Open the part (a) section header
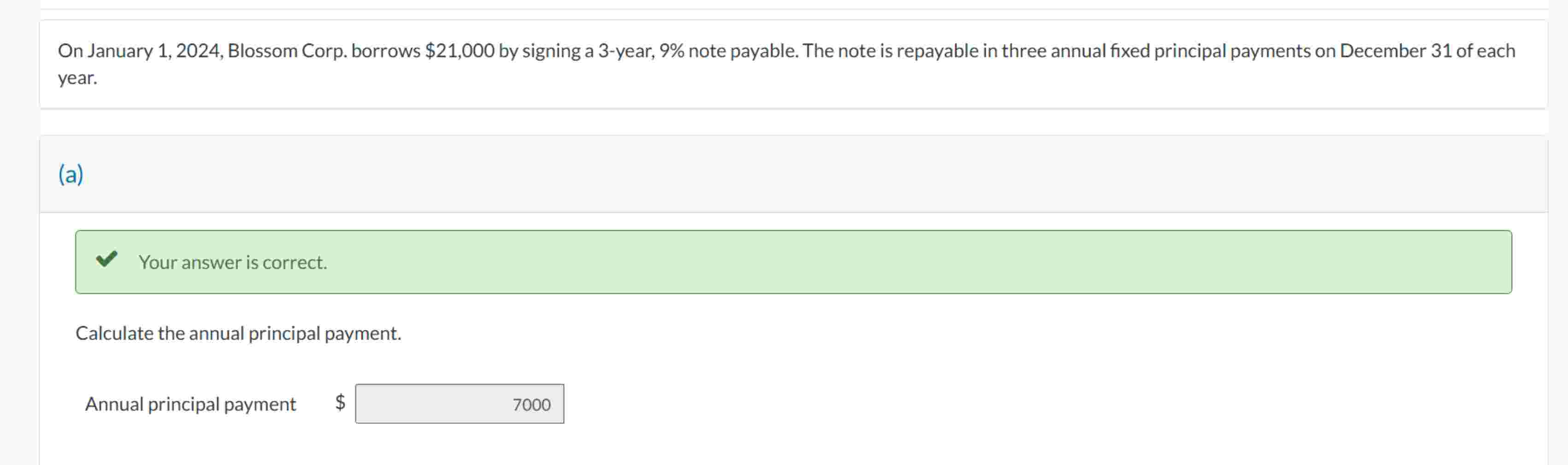The image size is (1568, 465). pos(72,174)
